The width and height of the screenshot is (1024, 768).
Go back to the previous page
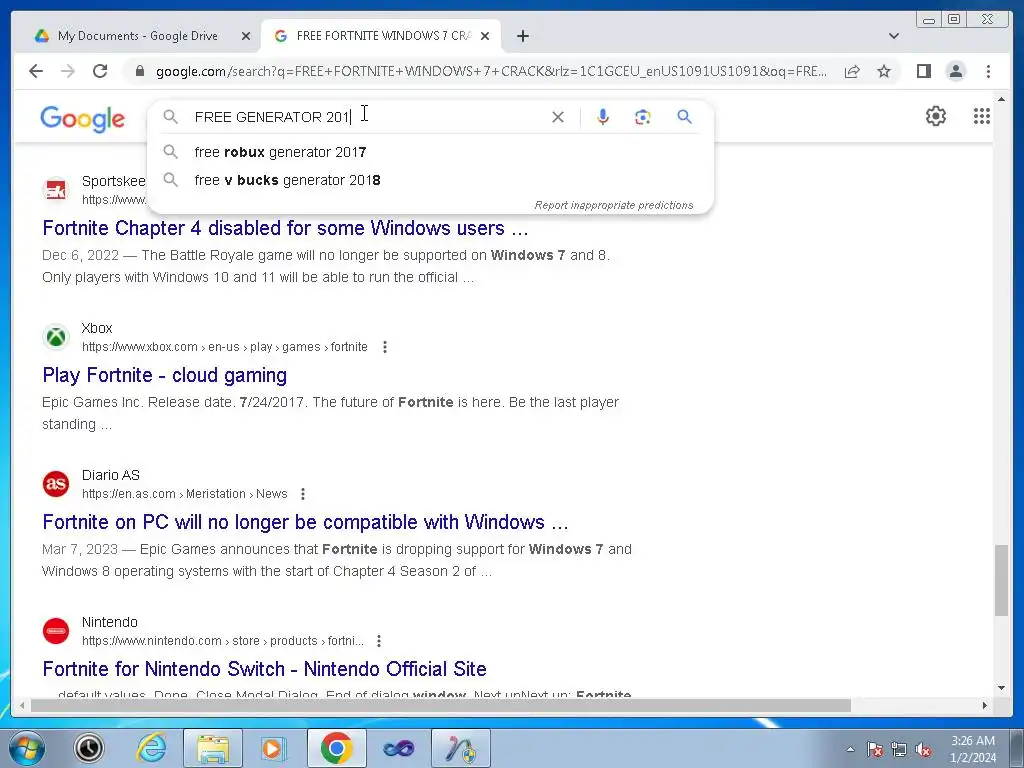click(36, 71)
